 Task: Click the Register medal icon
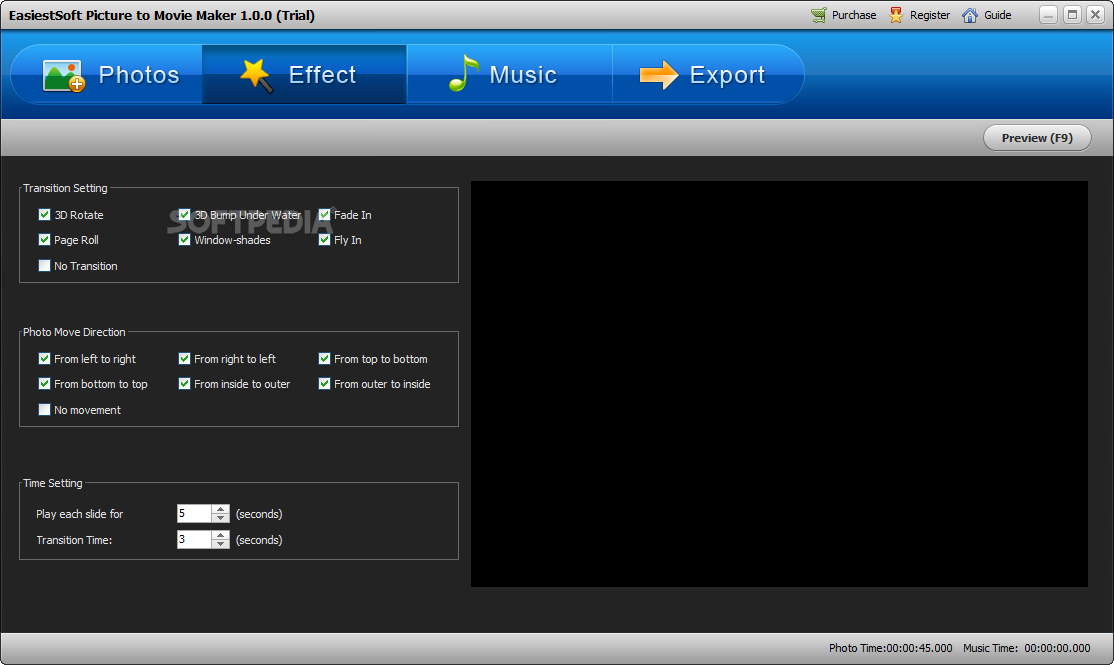click(x=896, y=15)
